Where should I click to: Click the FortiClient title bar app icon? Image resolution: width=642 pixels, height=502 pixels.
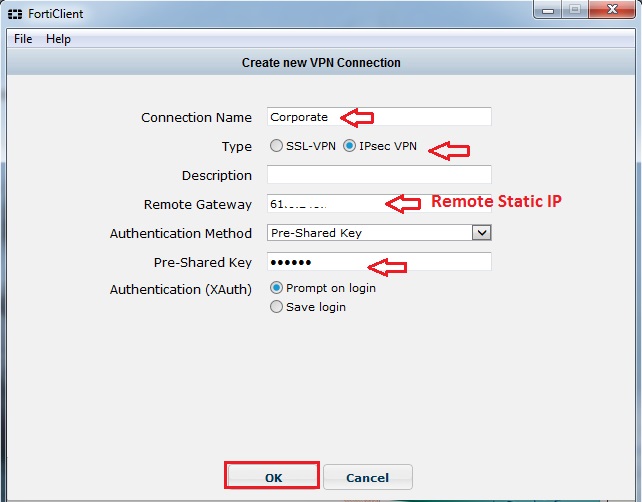click(15, 14)
